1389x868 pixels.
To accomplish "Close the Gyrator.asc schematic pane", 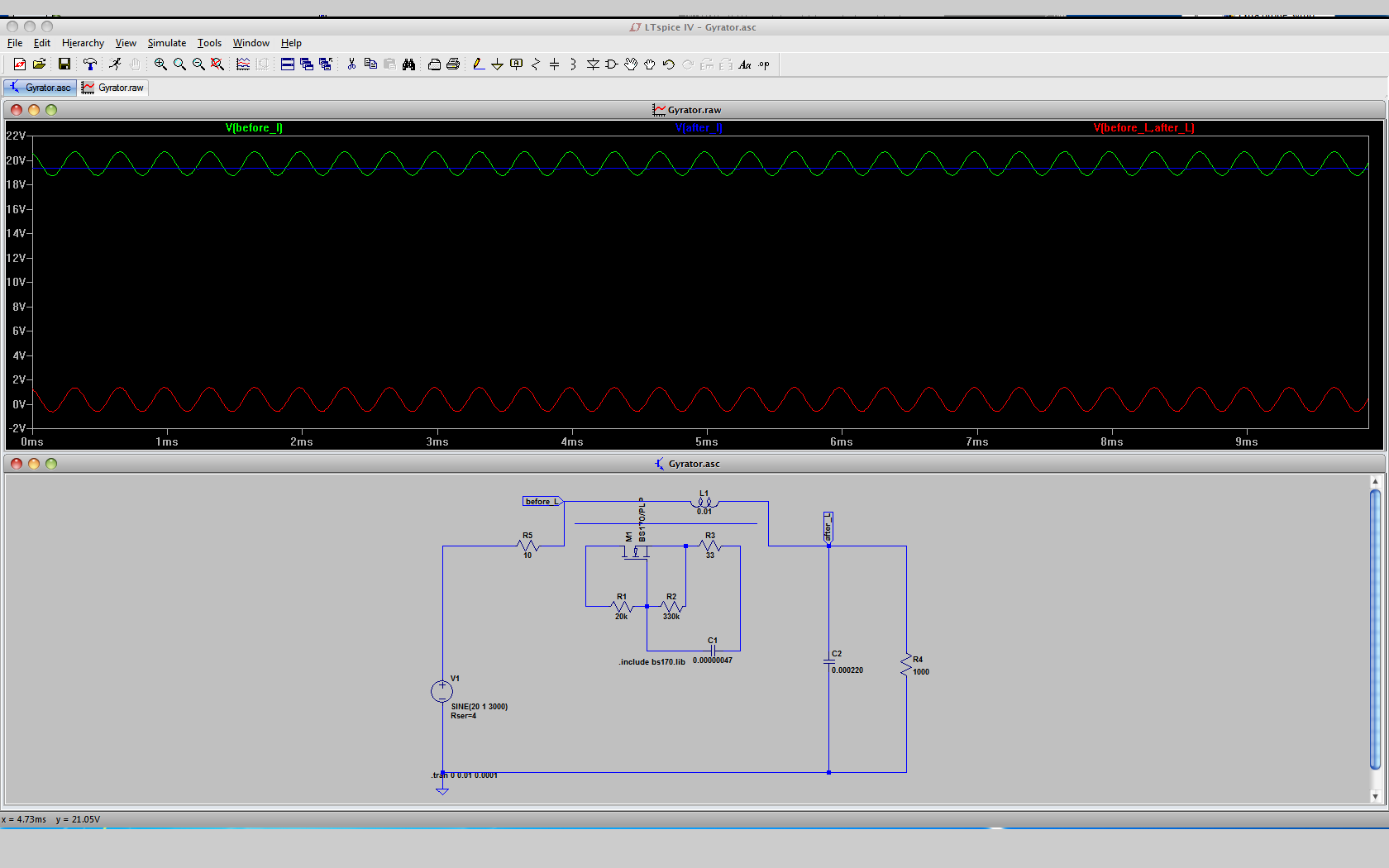I will [x=17, y=464].
